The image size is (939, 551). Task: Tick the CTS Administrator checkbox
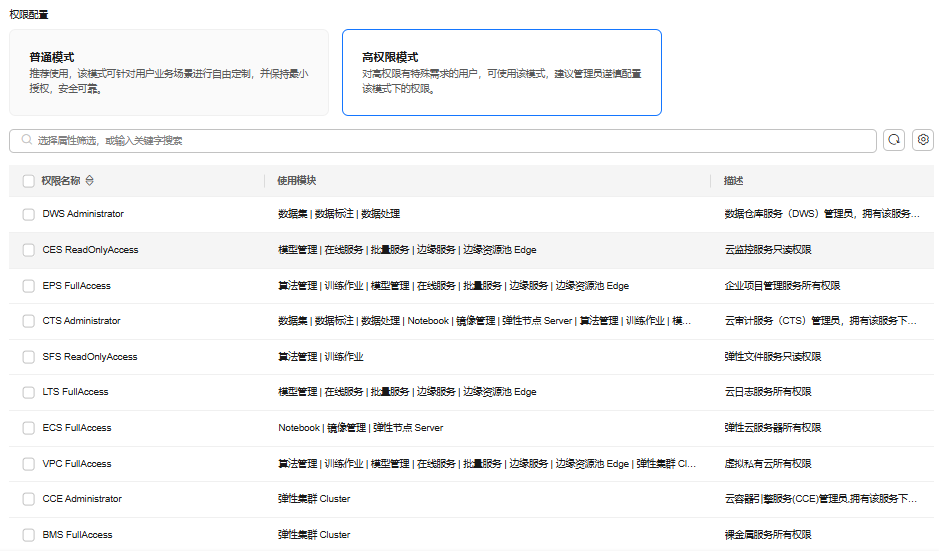click(28, 321)
